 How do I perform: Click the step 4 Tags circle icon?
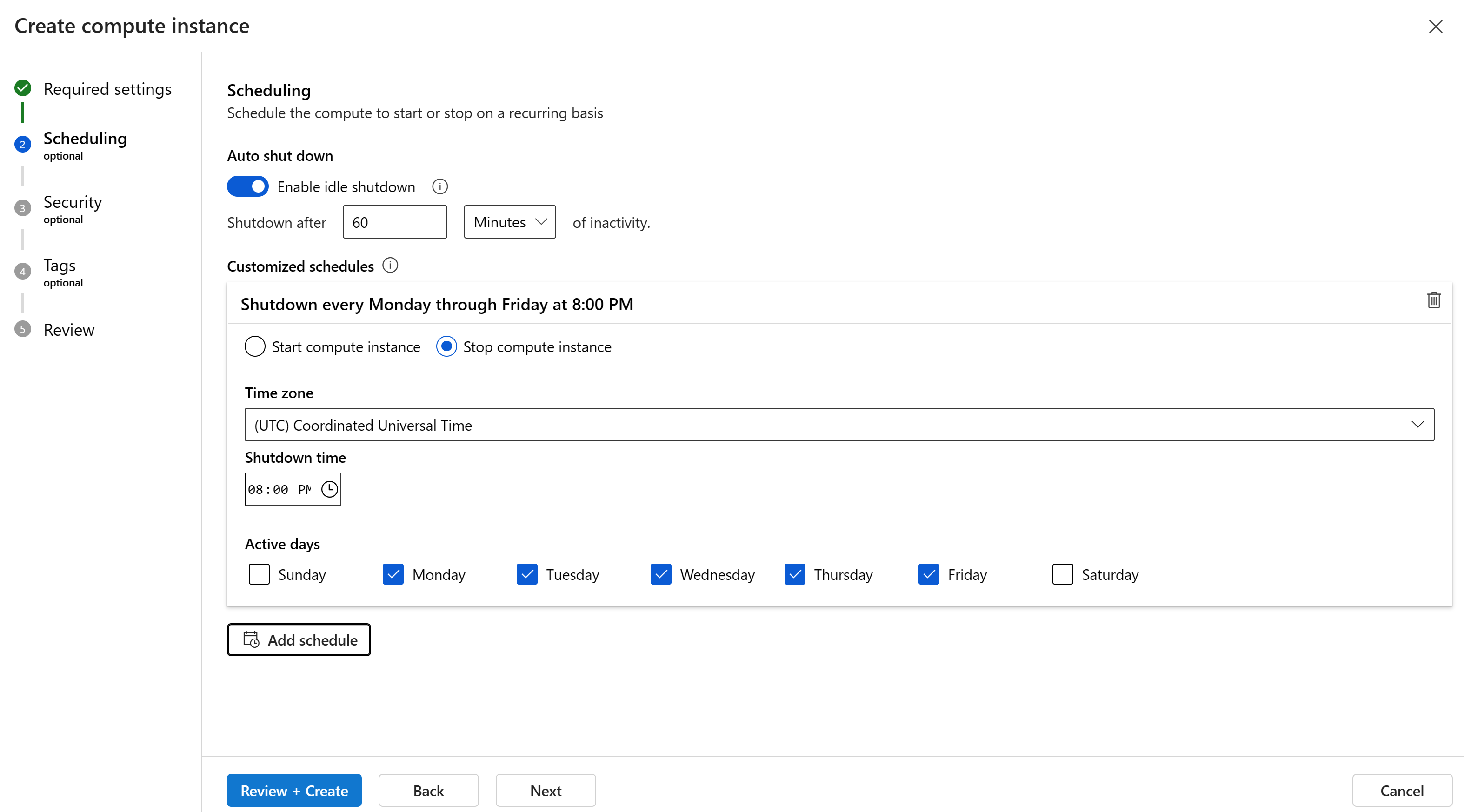pos(23,272)
